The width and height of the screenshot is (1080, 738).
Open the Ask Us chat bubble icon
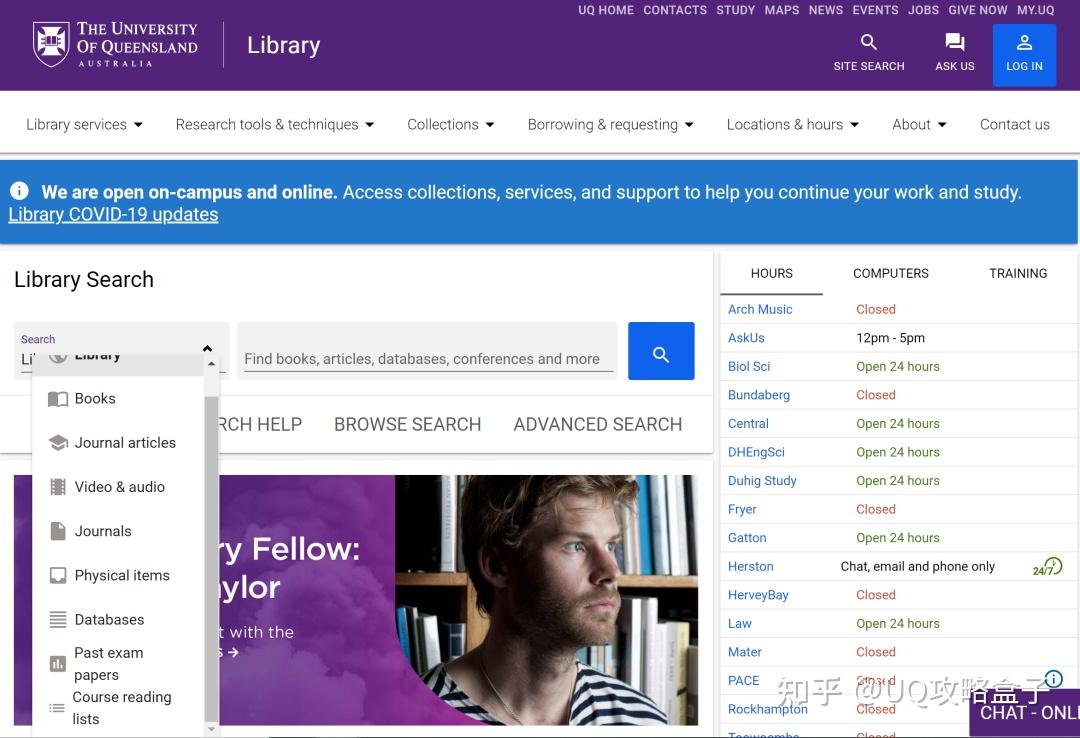coord(954,43)
